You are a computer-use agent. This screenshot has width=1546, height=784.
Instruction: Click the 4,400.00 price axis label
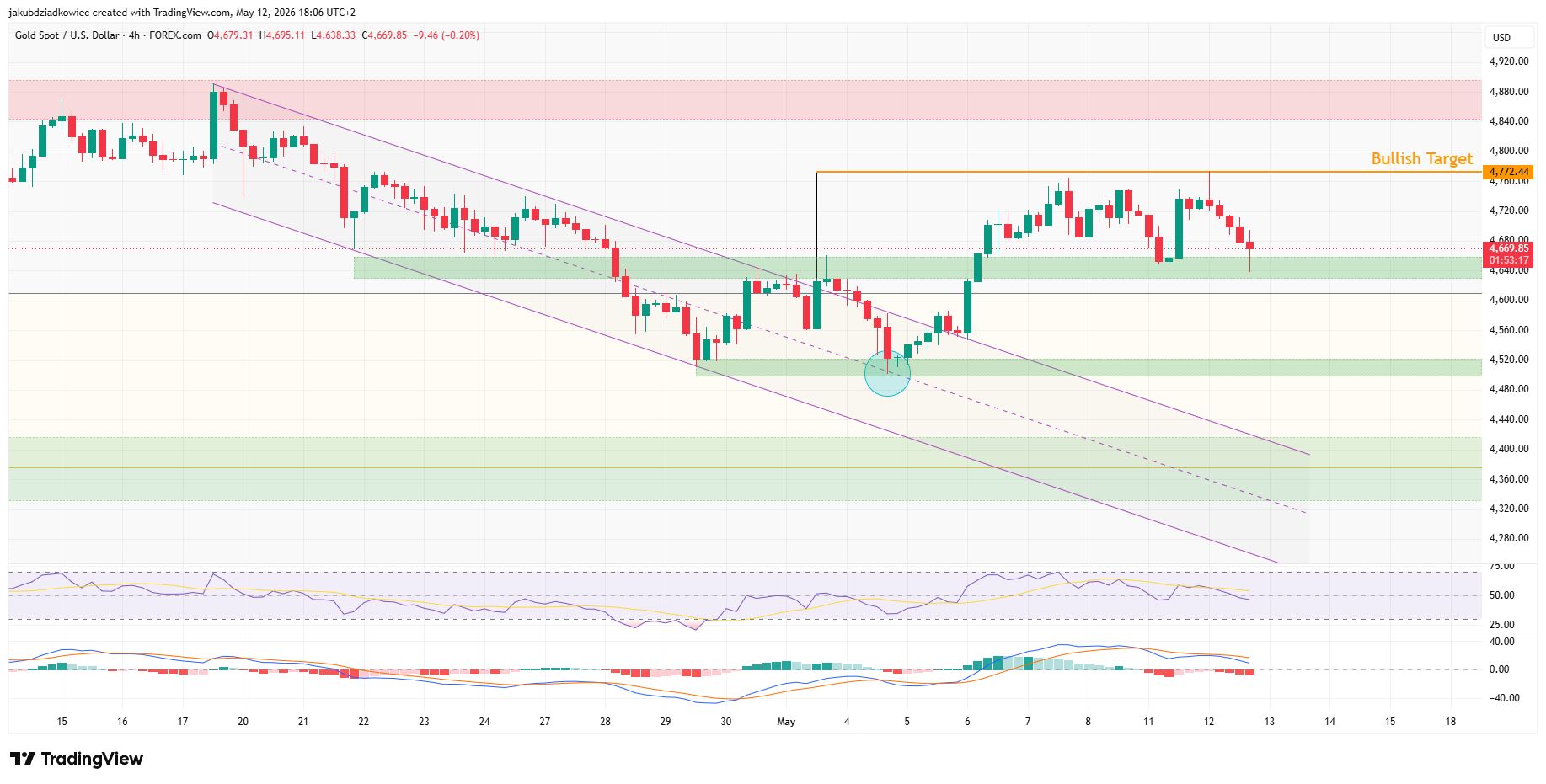coord(1508,449)
